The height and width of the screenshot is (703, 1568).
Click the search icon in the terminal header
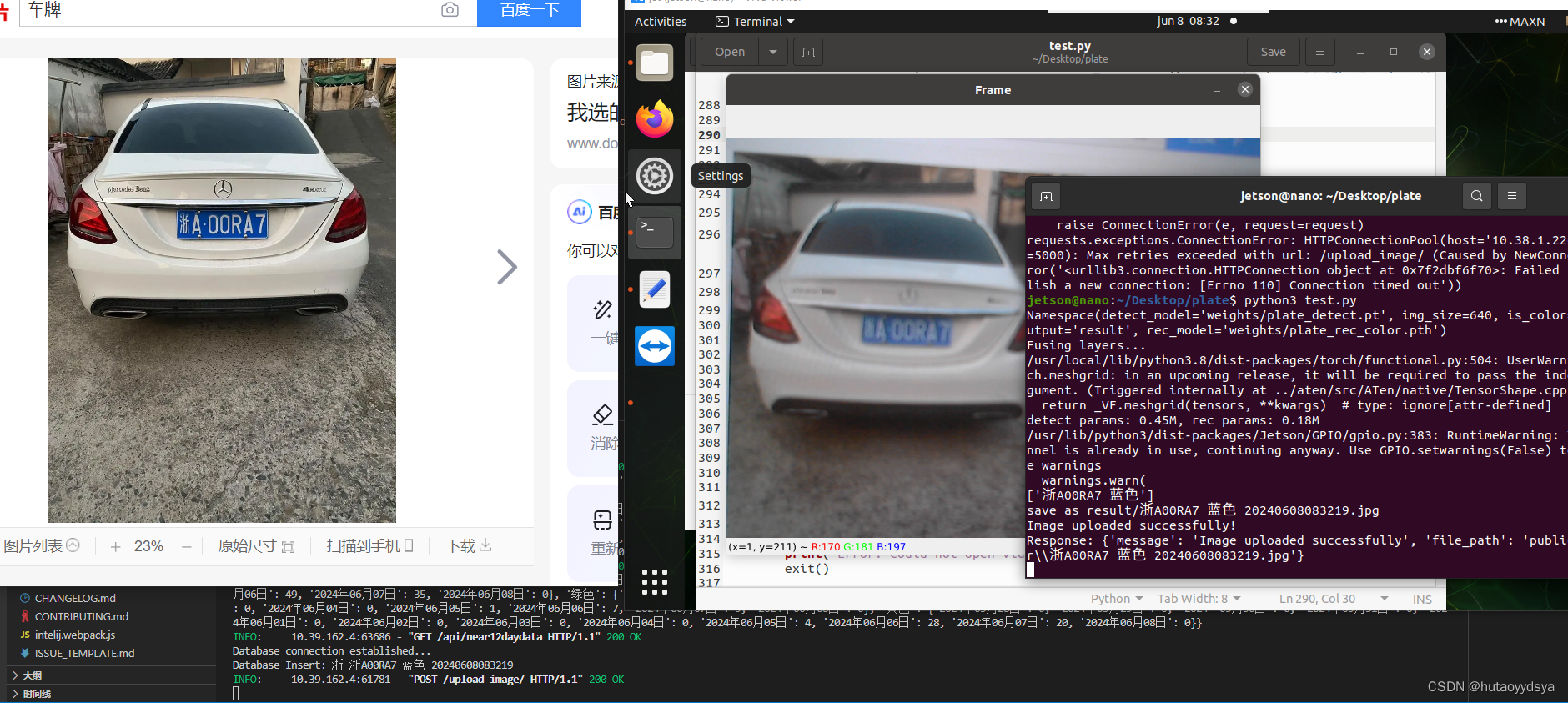[1477, 196]
